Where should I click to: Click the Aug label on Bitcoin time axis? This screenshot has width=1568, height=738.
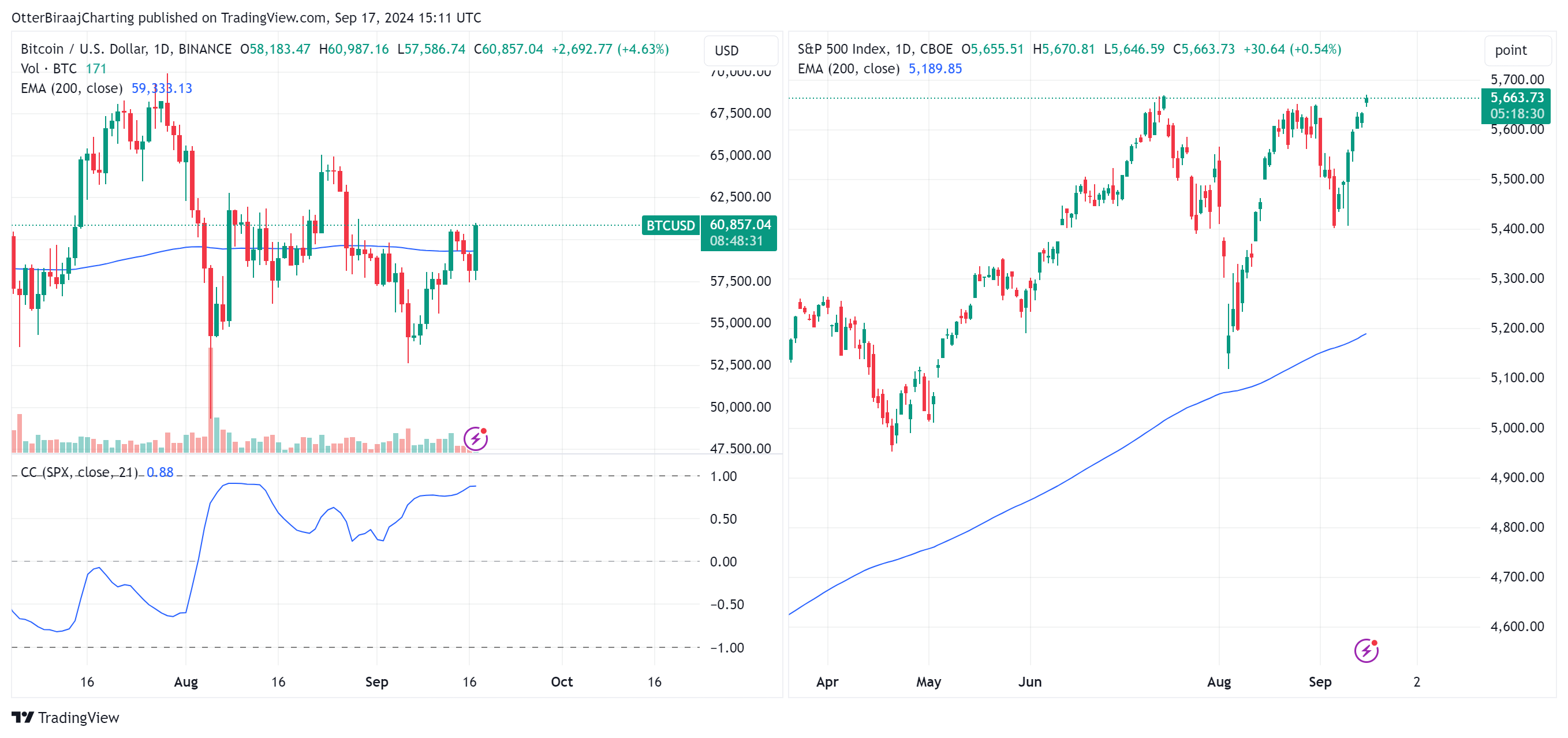coord(186,681)
